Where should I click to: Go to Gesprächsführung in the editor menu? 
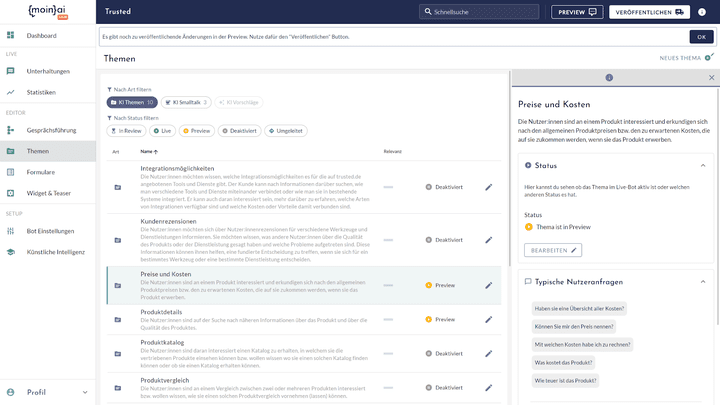click(x=50, y=131)
